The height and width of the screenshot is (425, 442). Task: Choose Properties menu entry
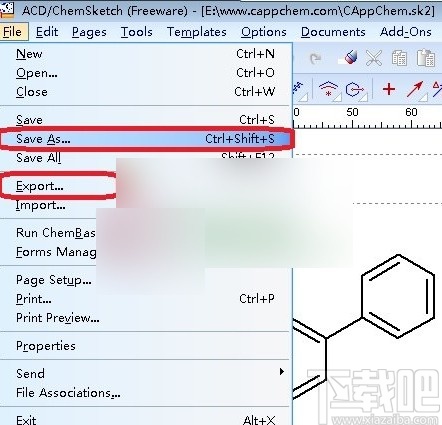click(x=146, y=346)
